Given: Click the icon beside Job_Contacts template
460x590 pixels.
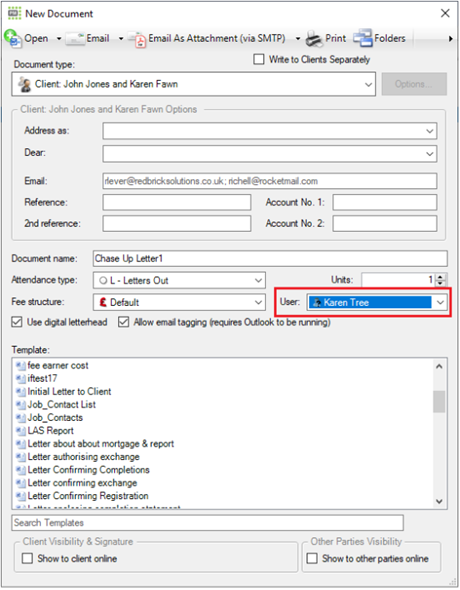Looking at the screenshot, I should pos(21,418).
